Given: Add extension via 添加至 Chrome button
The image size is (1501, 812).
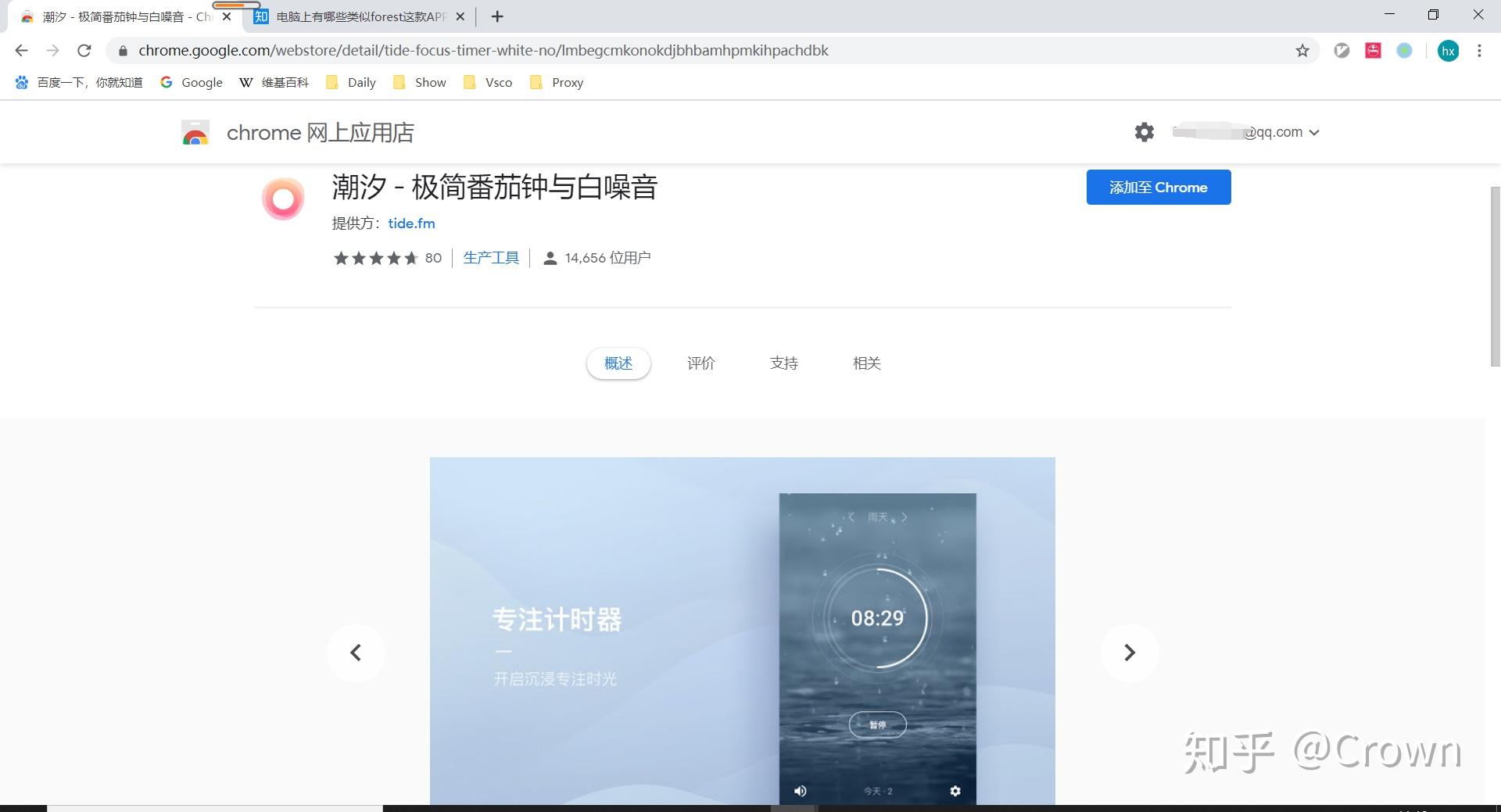Looking at the screenshot, I should click(x=1158, y=187).
